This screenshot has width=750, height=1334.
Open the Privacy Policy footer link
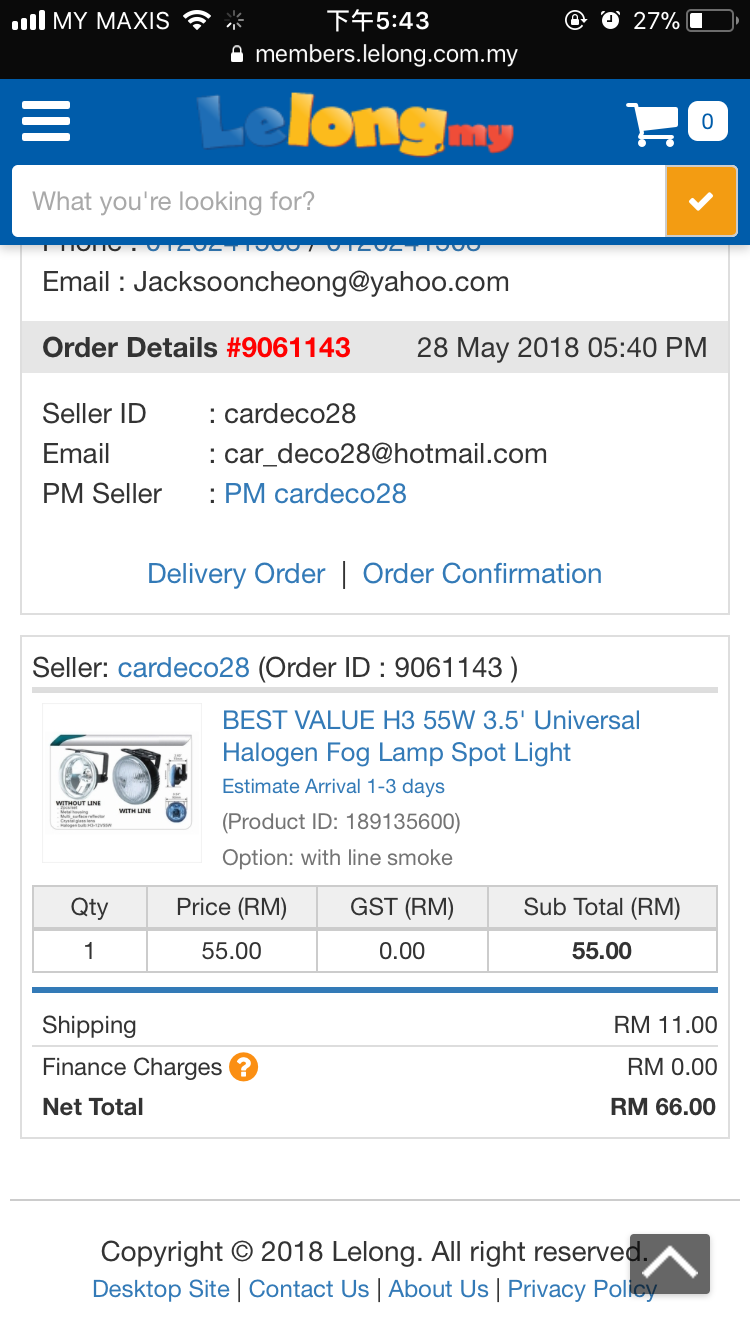pos(582,1289)
